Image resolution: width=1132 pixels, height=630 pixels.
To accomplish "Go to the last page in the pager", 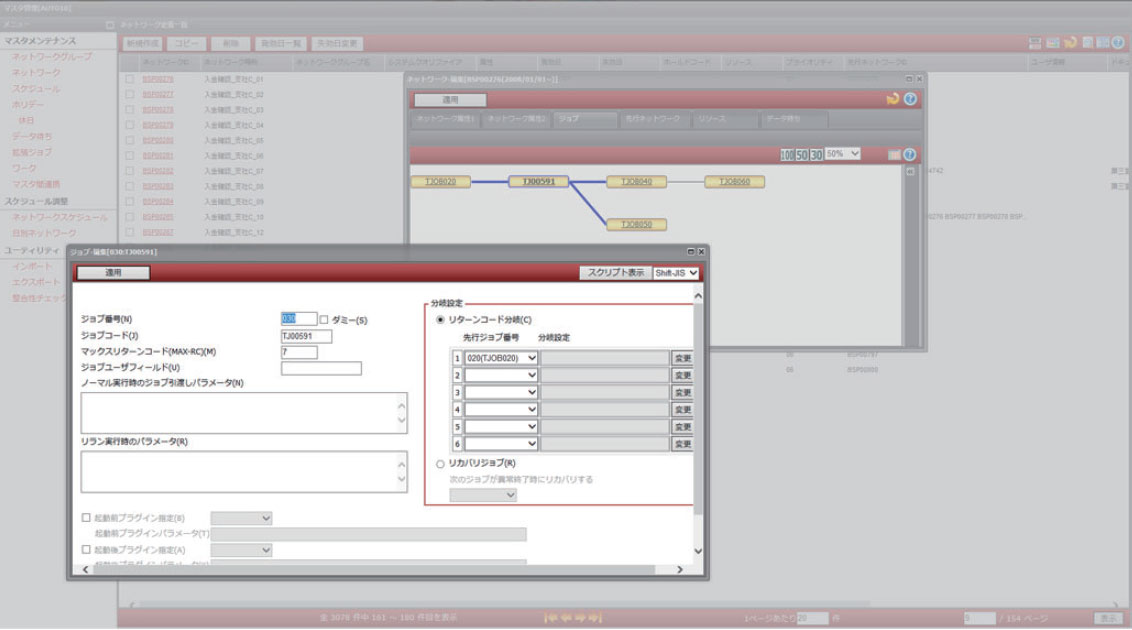I will [x=595, y=618].
